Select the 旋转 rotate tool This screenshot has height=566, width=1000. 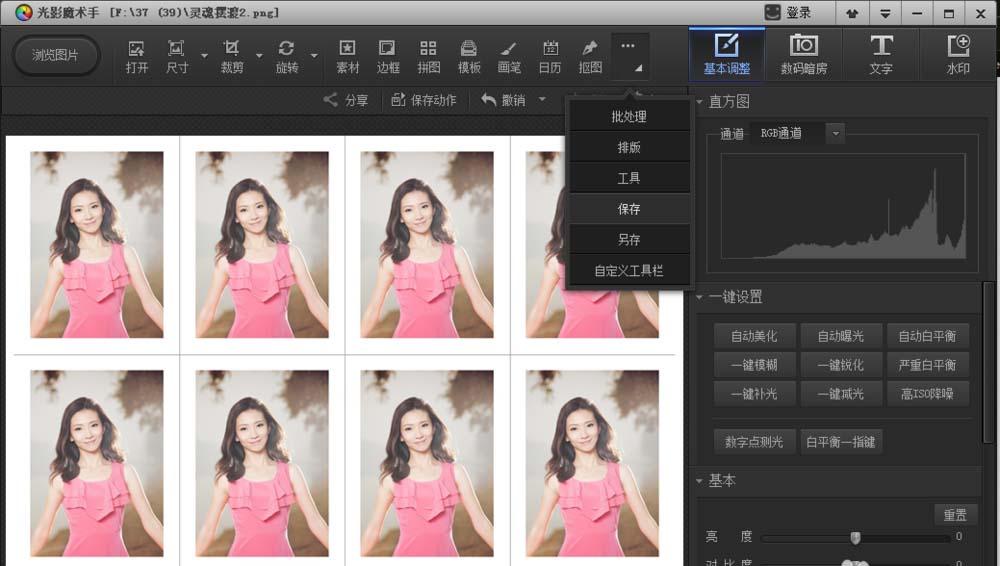286,56
